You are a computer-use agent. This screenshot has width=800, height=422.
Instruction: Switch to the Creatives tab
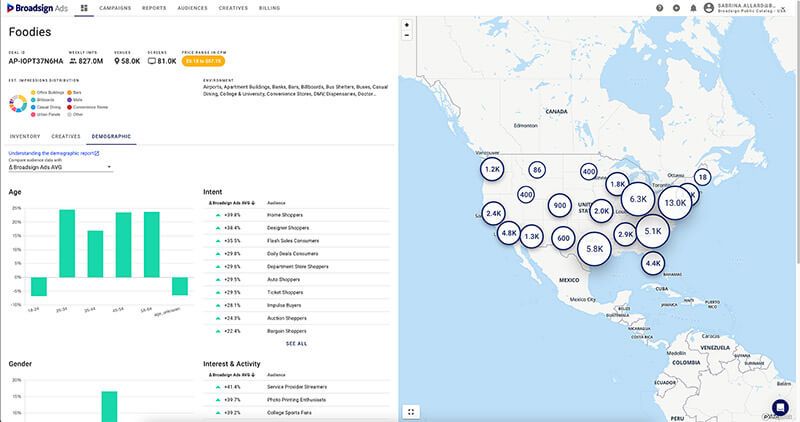tap(66, 137)
